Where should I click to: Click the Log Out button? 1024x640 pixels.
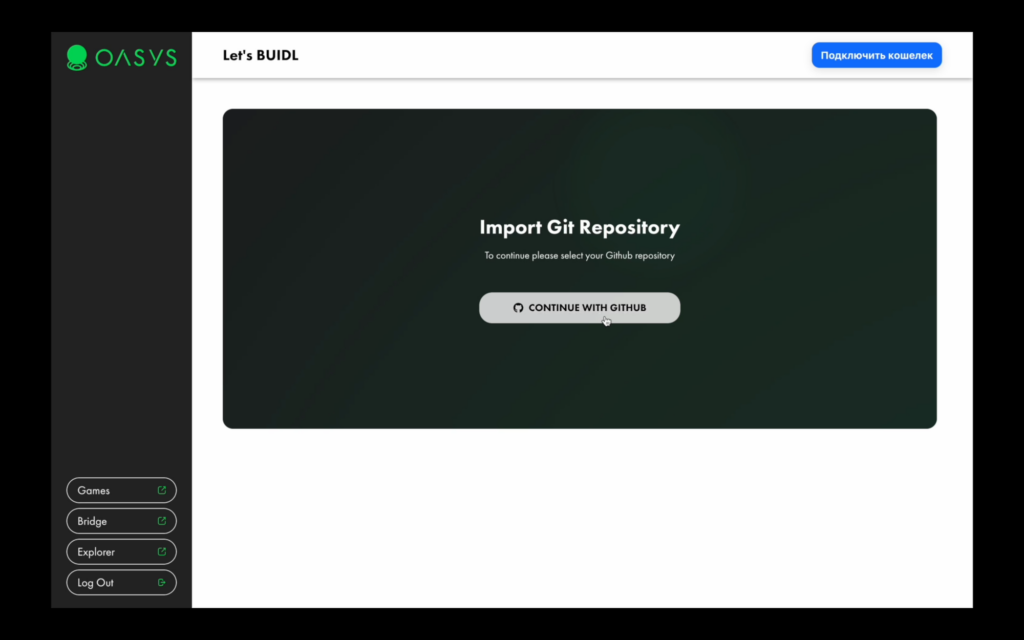click(x=121, y=583)
